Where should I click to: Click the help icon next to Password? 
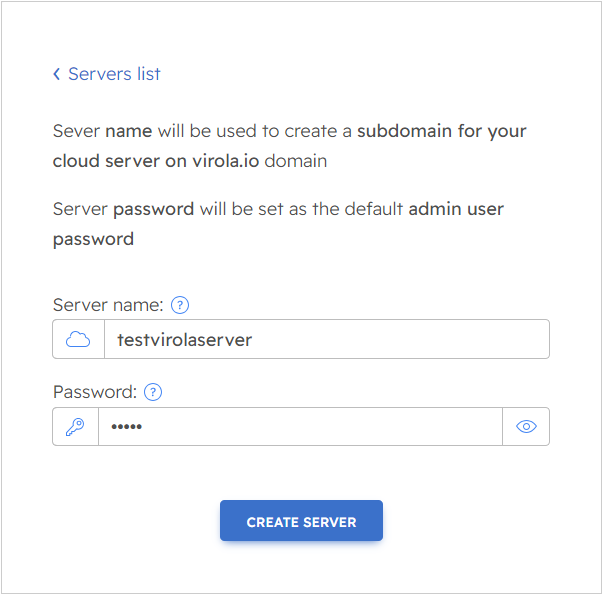click(x=153, y=392)
